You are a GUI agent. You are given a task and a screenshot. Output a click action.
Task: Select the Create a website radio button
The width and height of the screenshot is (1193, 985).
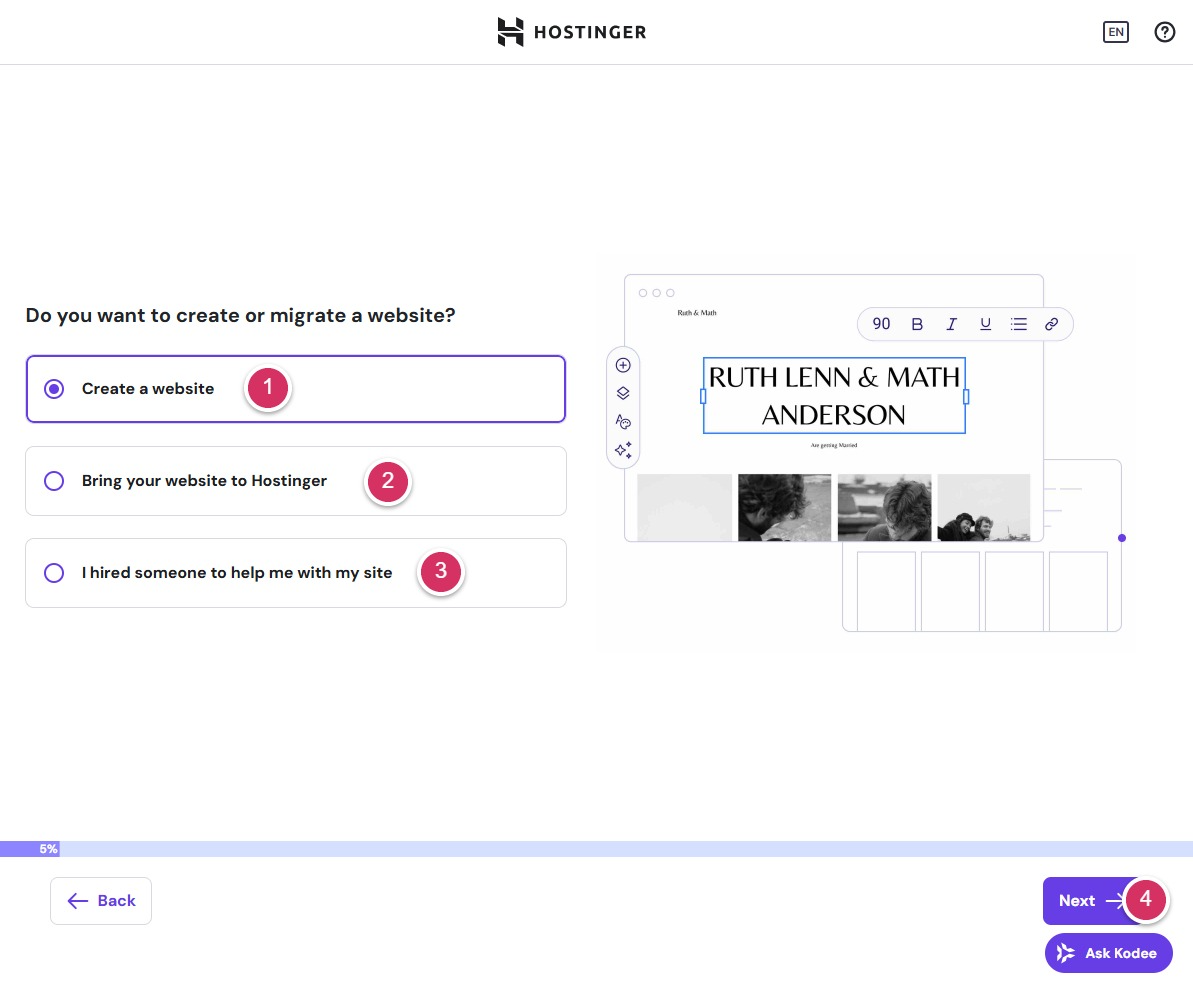55,389
